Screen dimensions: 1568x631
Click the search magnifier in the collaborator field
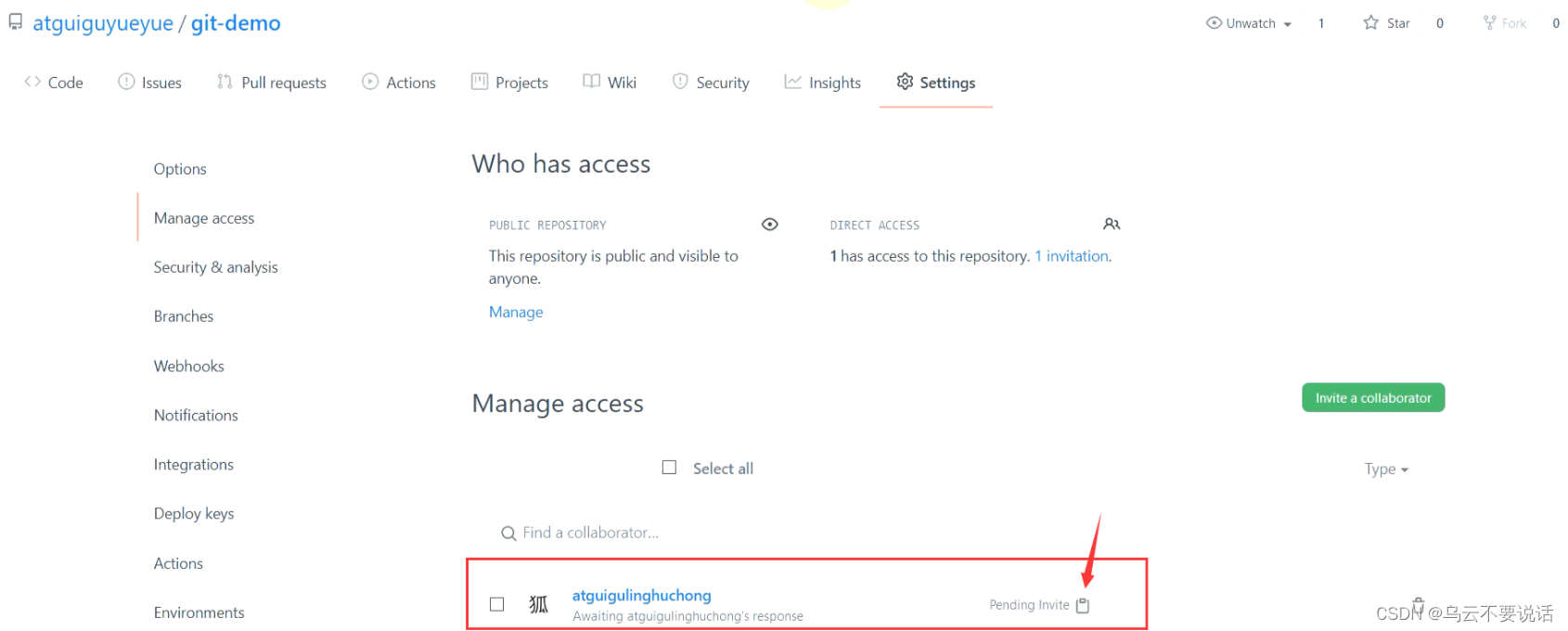coord(508,534)
